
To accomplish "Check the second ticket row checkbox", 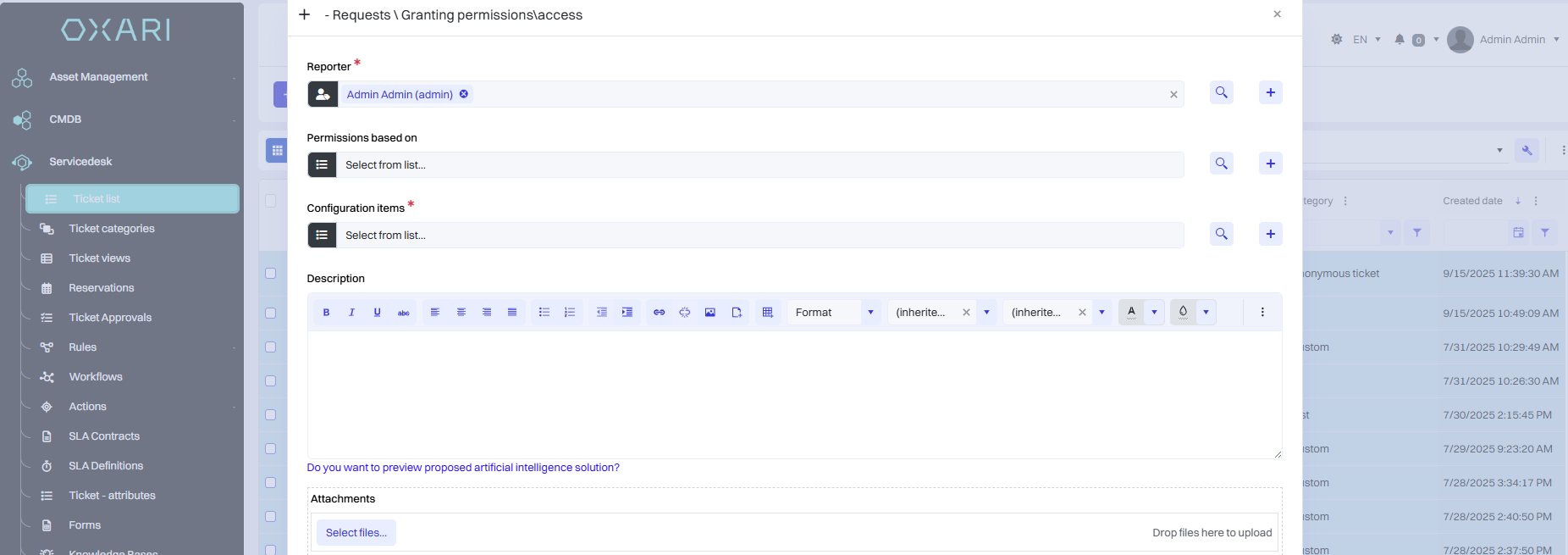I will 271,314.
